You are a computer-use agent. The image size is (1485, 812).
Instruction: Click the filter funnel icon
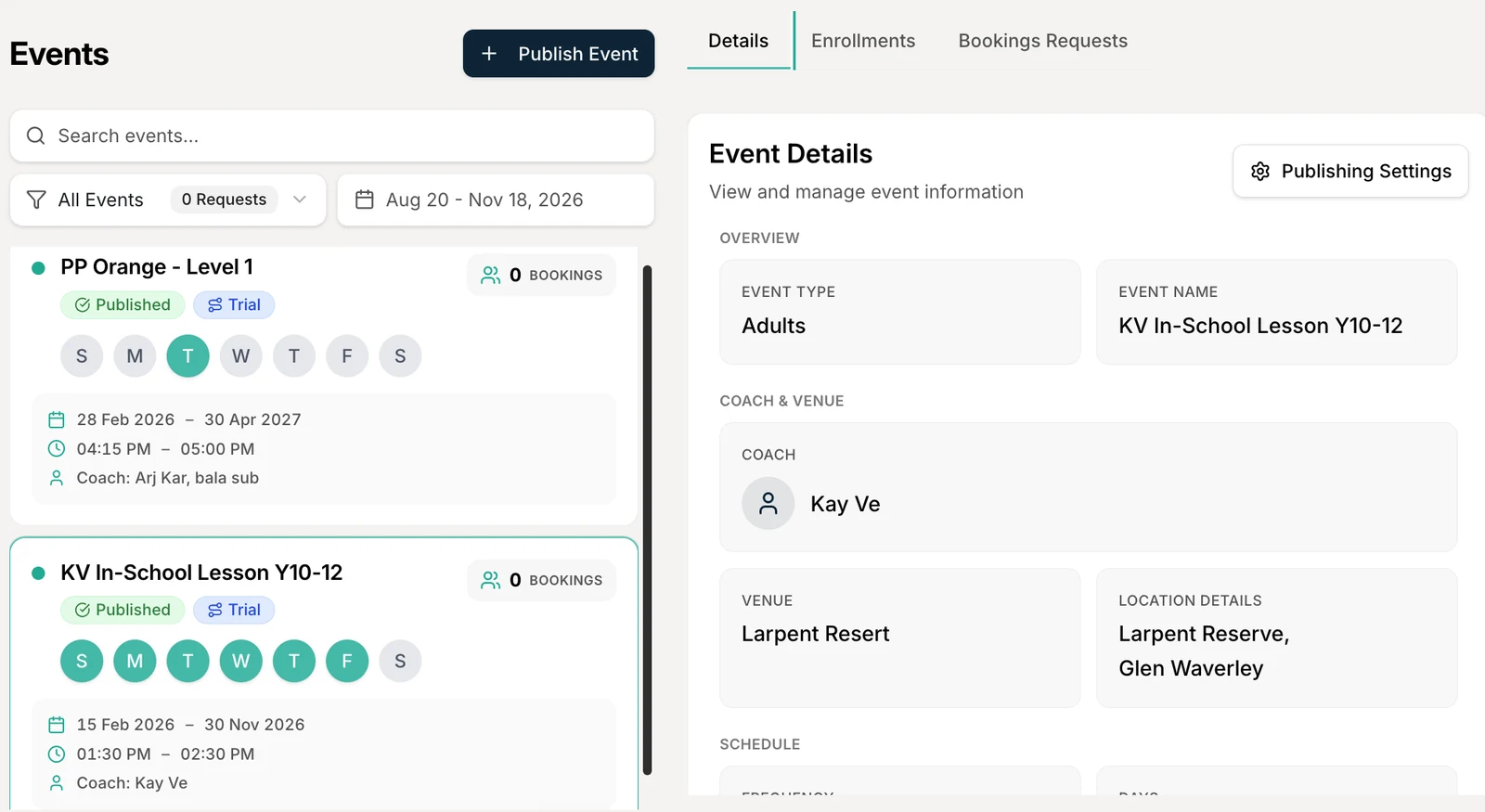coord(36,200)
